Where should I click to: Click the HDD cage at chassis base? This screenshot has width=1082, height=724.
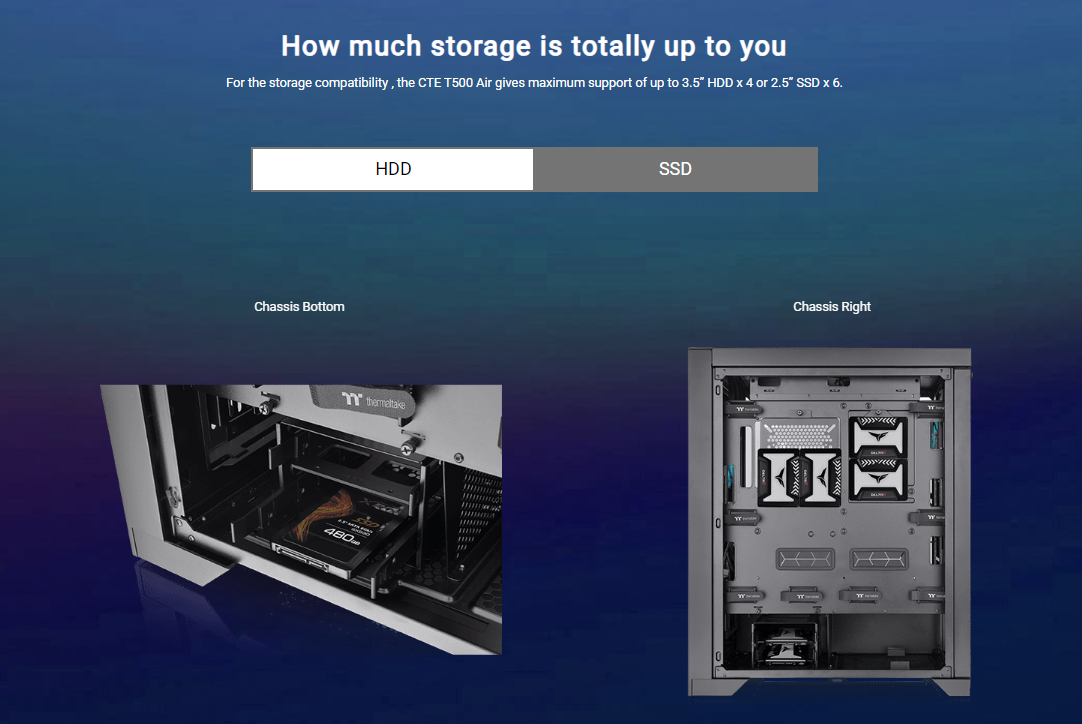784,643
